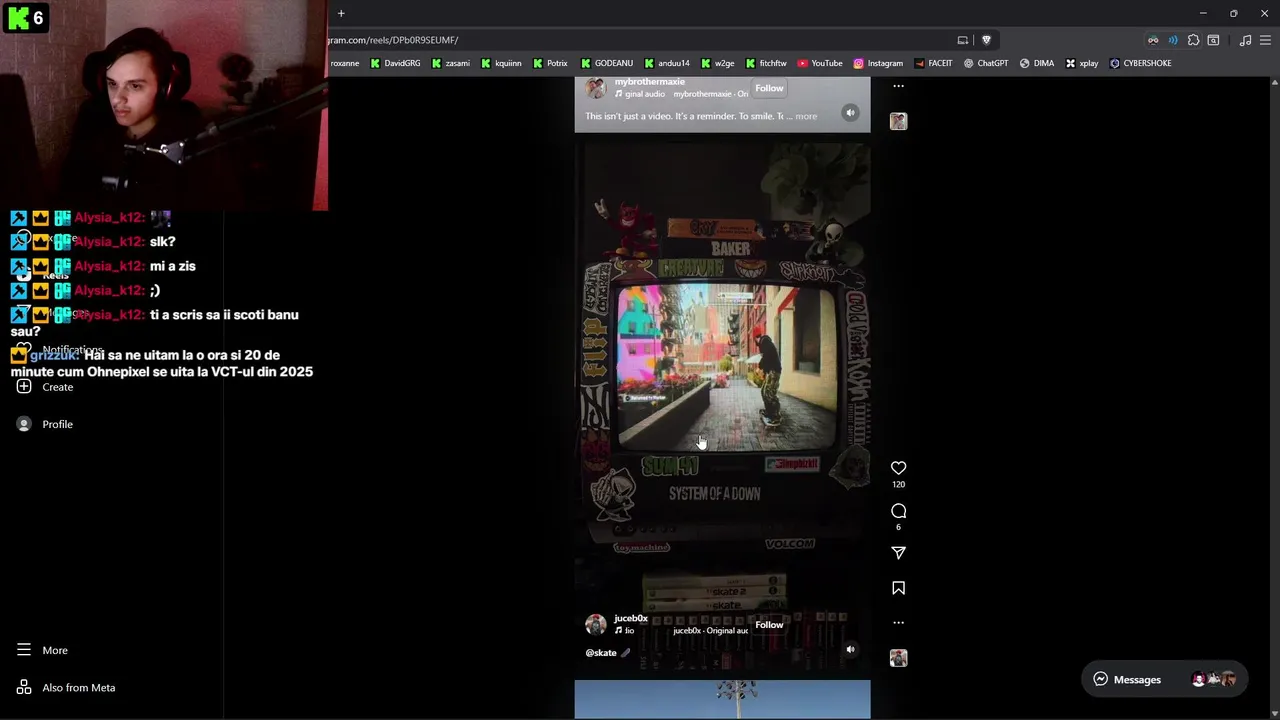Screen dimensions: 1280x720
Task: Open the CYBERSHOKE bookmark
Action: [x=1140, y=63]
